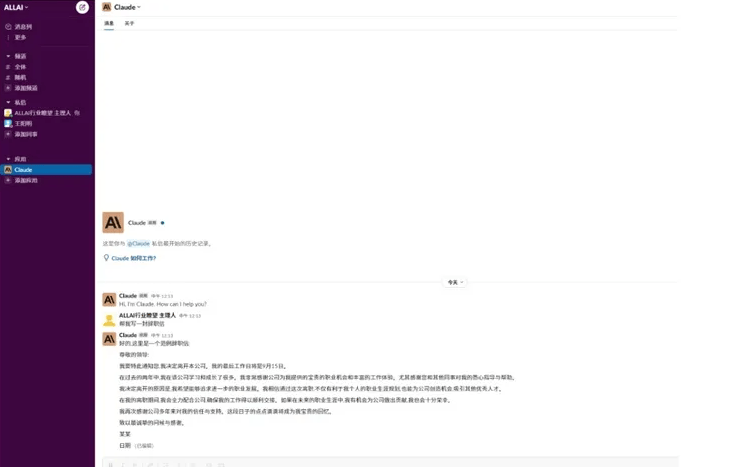Image resolution: width=750 pixels, height=467 pixels.
Task: Click 添加应用 plus icon
Action: pyautogui.click(x=8, y=180)
